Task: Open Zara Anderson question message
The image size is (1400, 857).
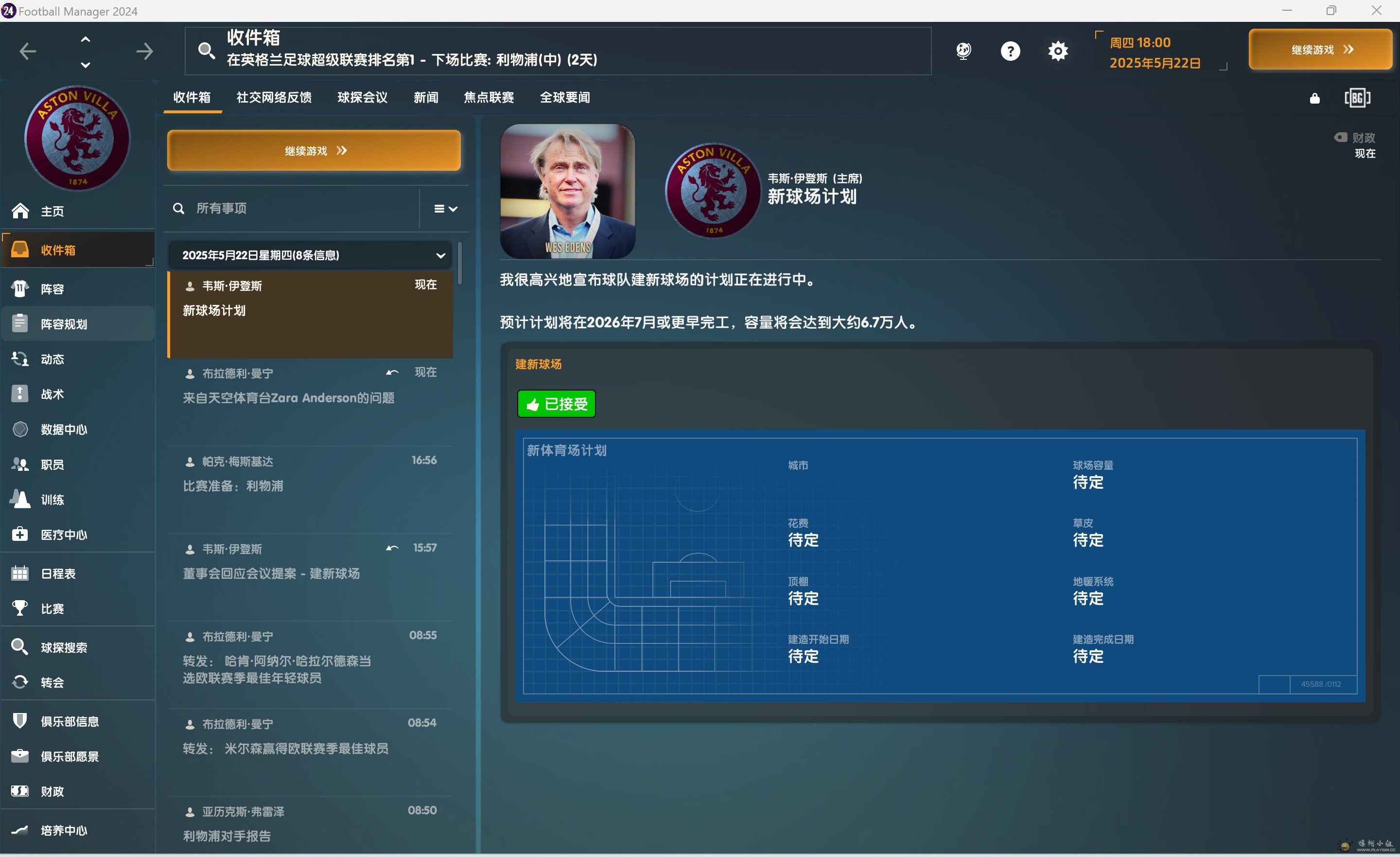Action: point(310,402)
